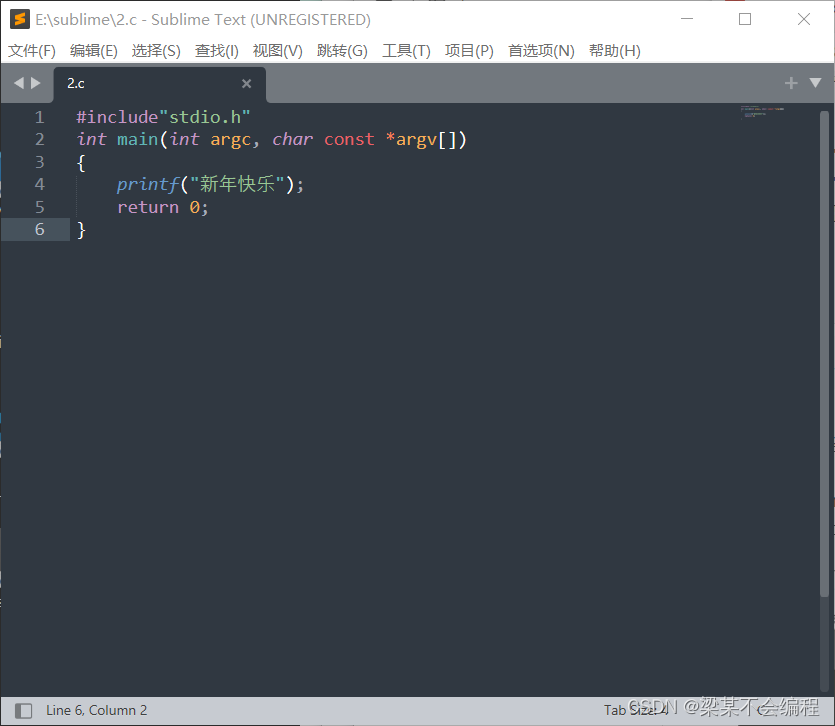Screen dimensions: 835x726
Task: Click line number 2 in gutter
Action: click(x=39, y=140)
